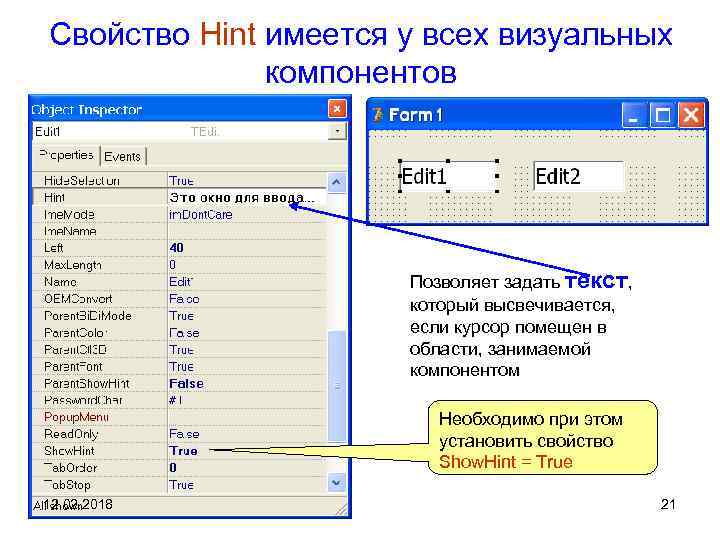Select the MaxLength property
This screenshot has height=540, width=720.
pos(72,265)
